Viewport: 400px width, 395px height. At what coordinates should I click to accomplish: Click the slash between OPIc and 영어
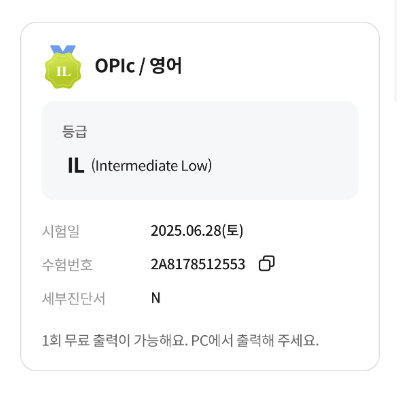(x=142, y=66)
